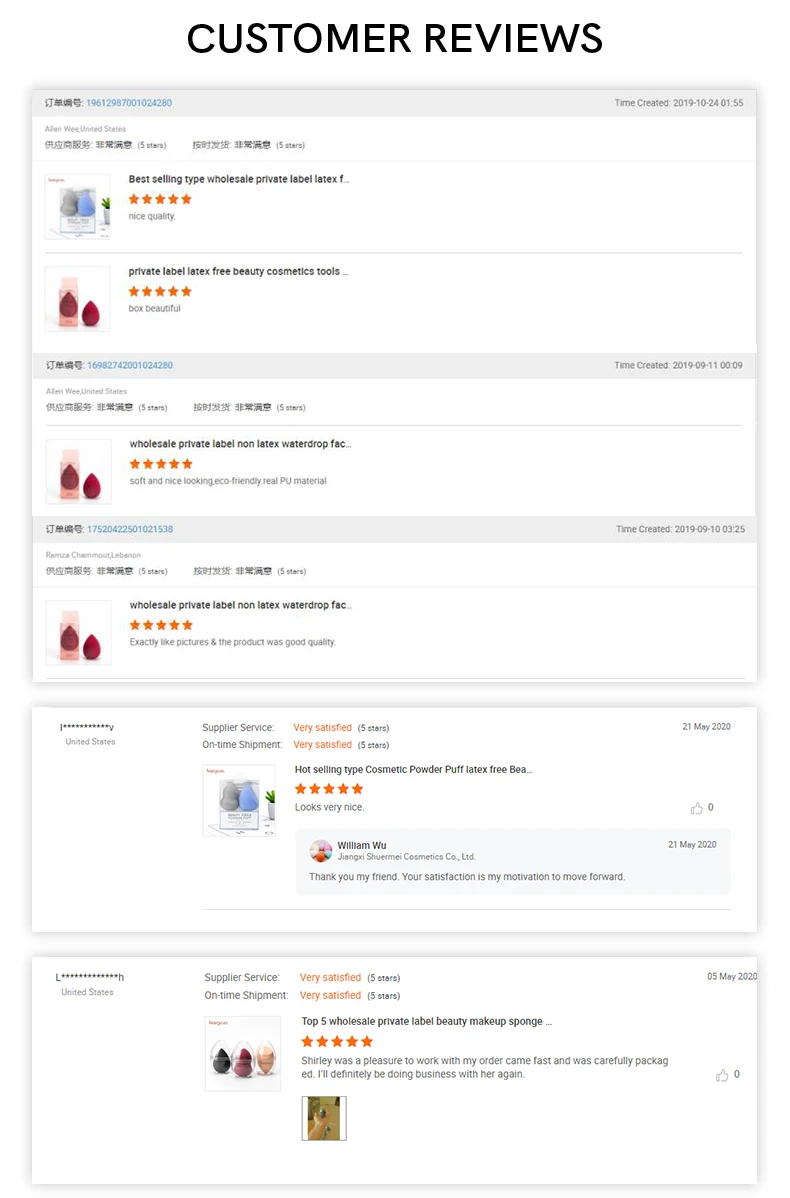The width and height of the screenshot is (790, 1198).
Task: Open three-sponge product thumbnail in last review
Action: pos(242,1054)
